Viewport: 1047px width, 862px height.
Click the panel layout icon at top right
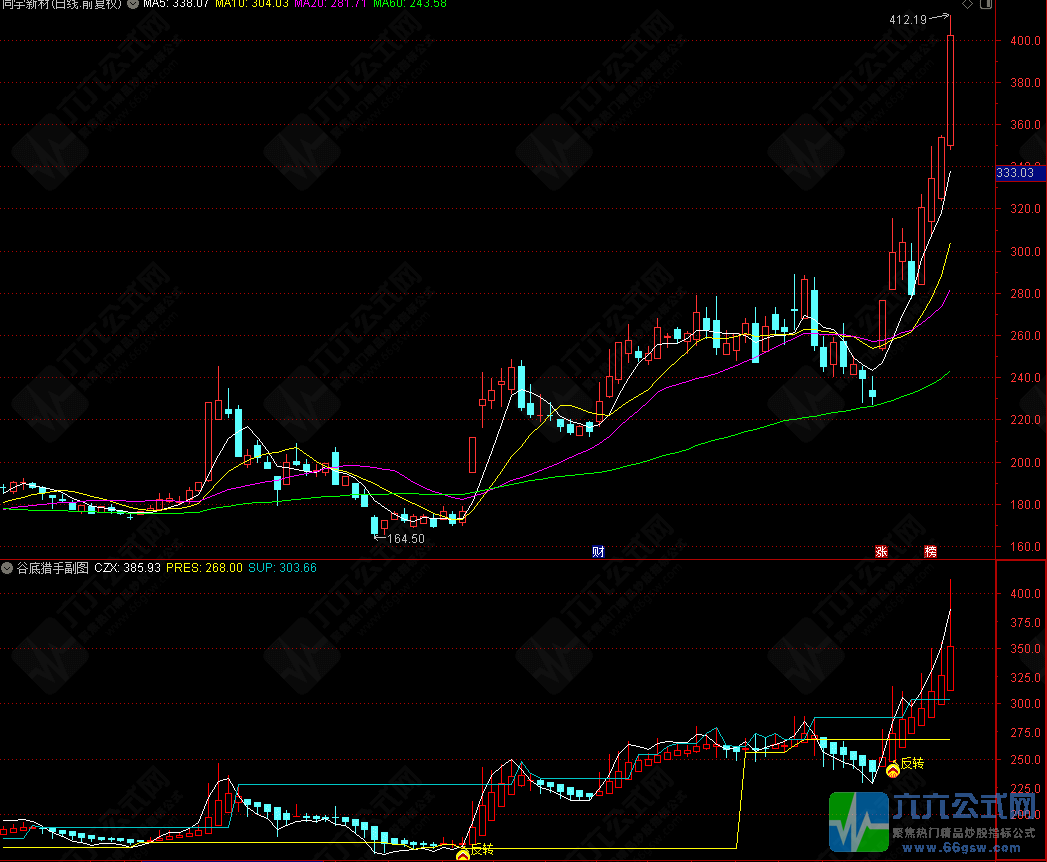986,4
